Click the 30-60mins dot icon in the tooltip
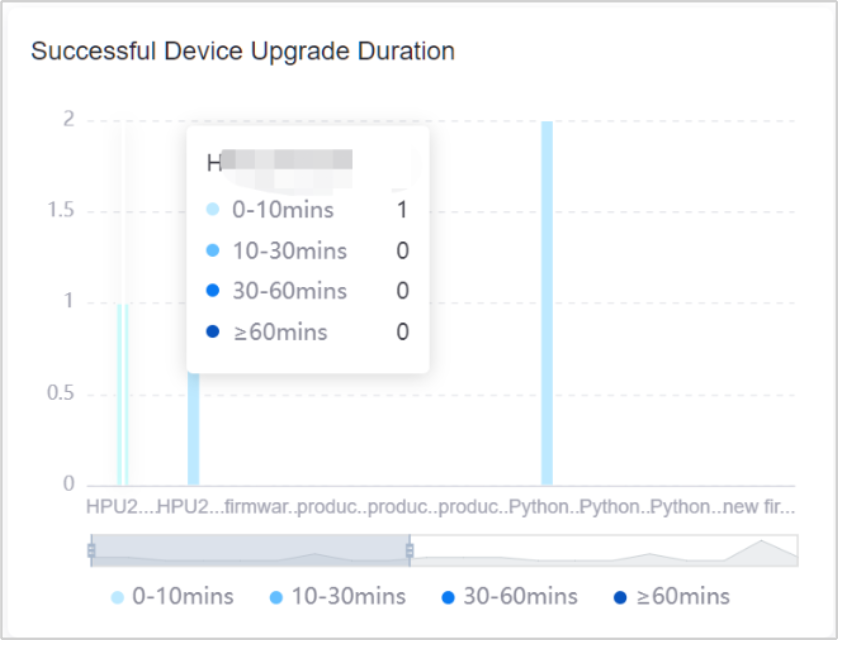 pyautogui.click(x=212, y=291)
